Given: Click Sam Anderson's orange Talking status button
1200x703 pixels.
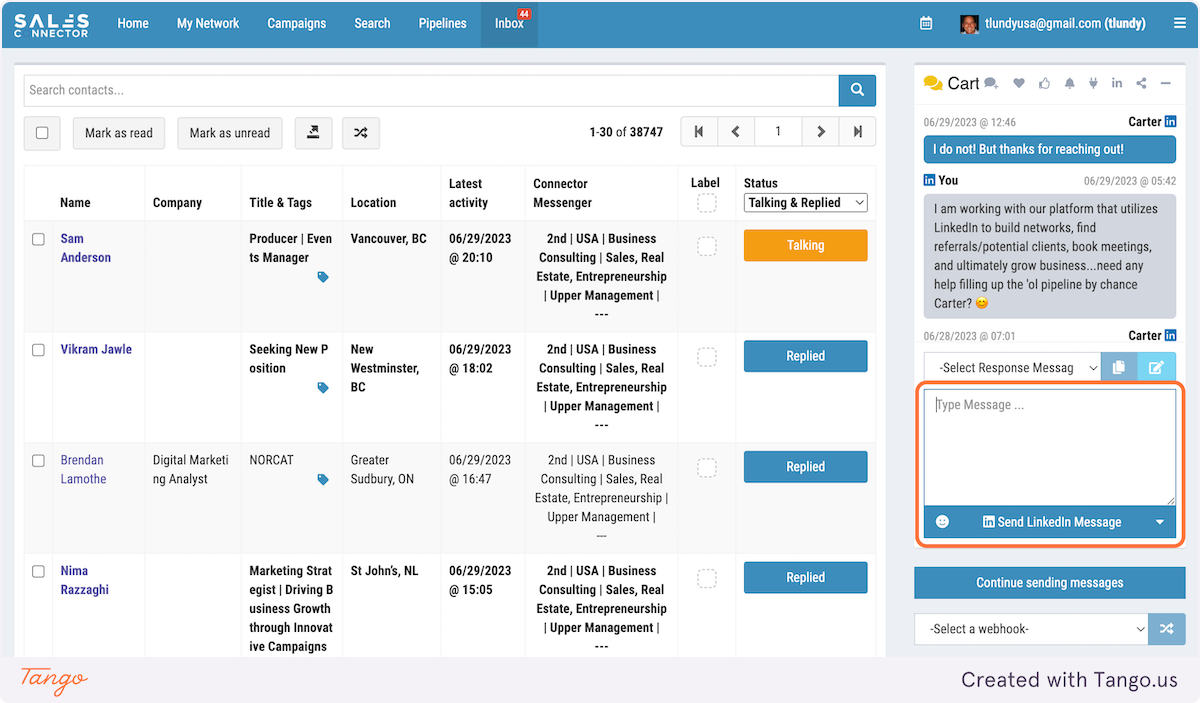Looking at the screenshot, I should click(x=805, y=245).
